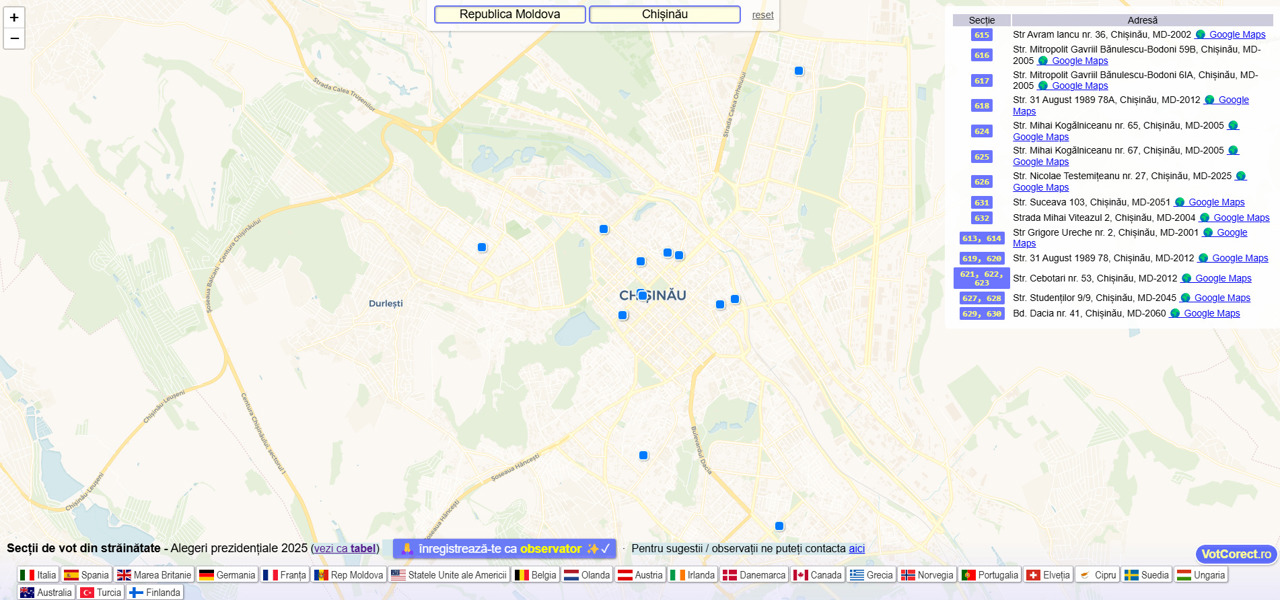Open the 'vezi ca tabel' link
Viewport: 1280px width, 600px height.
tap(345, 548)
